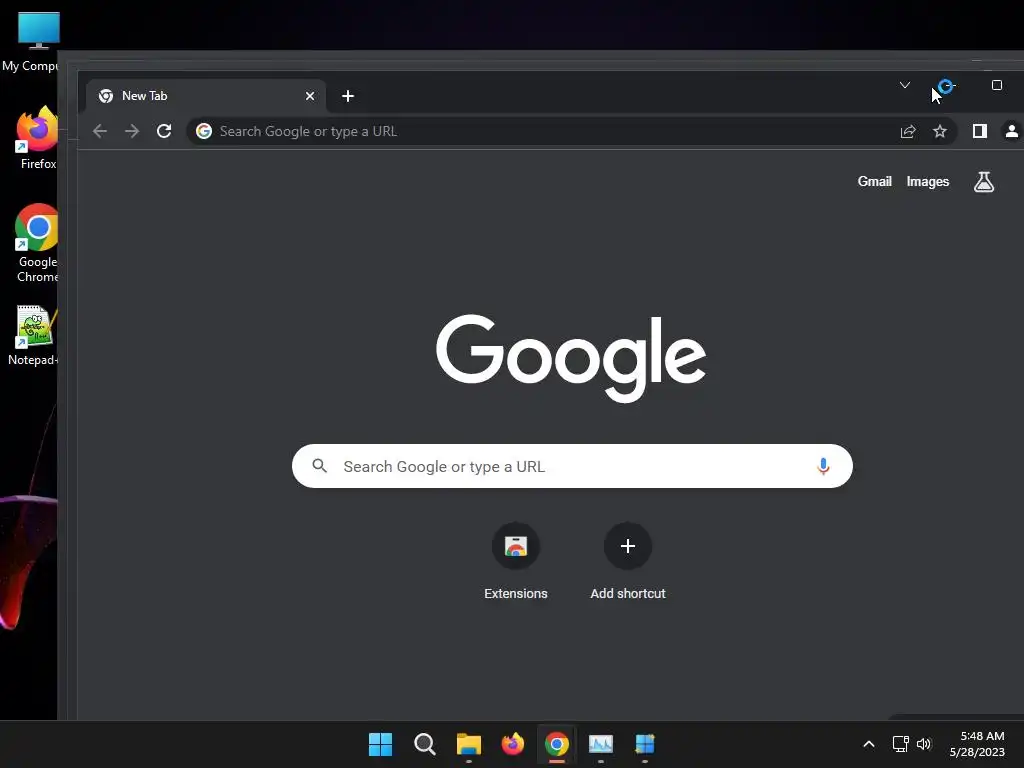The width and height of the screenshot is (1024, 768).
Task: Click the Chrome taskbar icon
Action: [x=557, y=744]
